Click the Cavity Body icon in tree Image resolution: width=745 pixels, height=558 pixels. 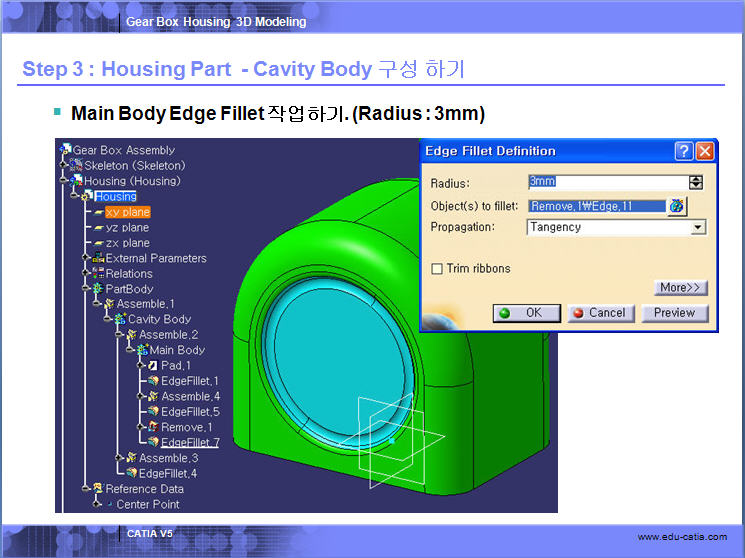pyautogui.click(x=120, y=319)
